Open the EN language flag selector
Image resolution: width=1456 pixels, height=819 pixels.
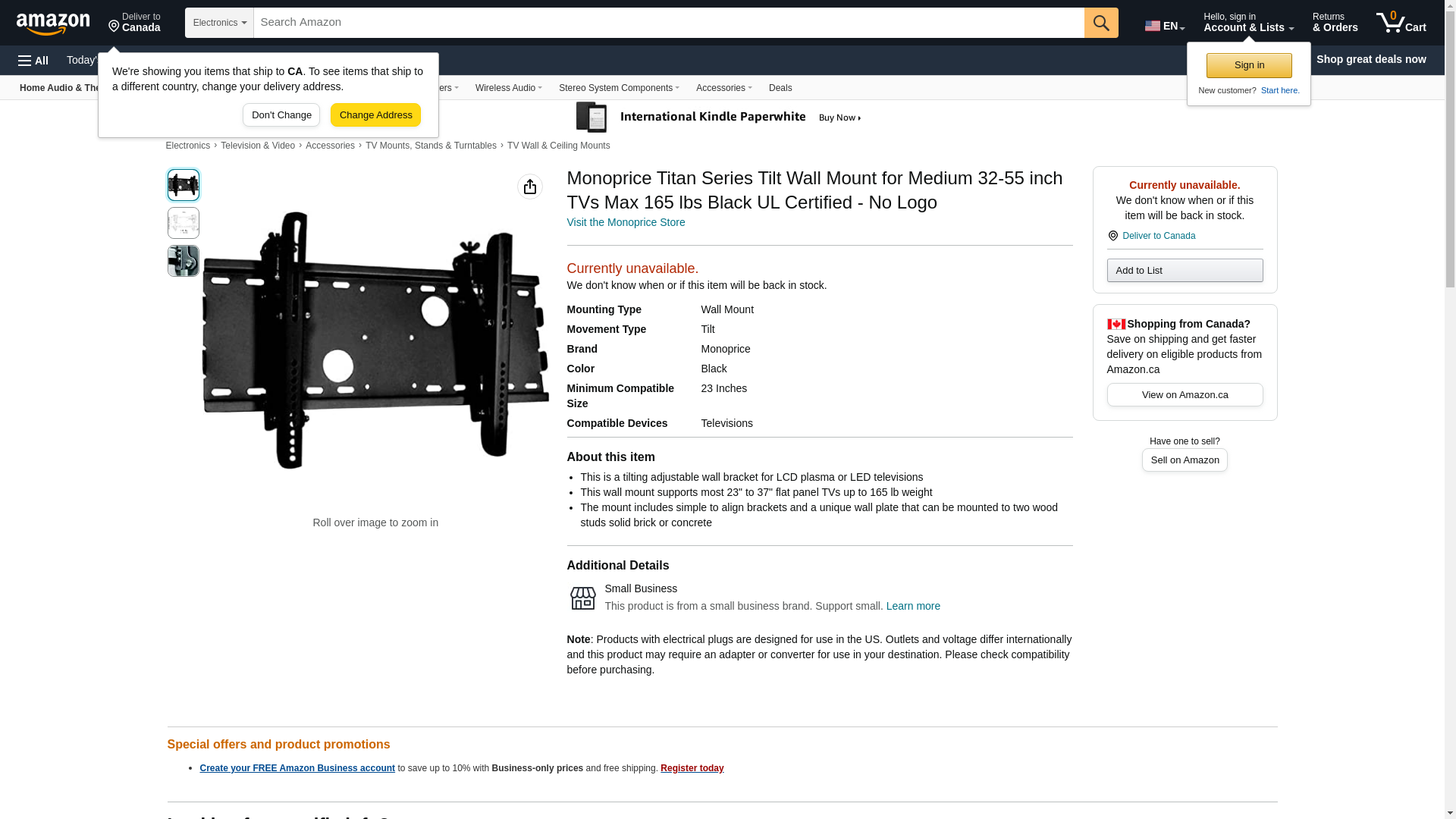tap(1164, 25)
